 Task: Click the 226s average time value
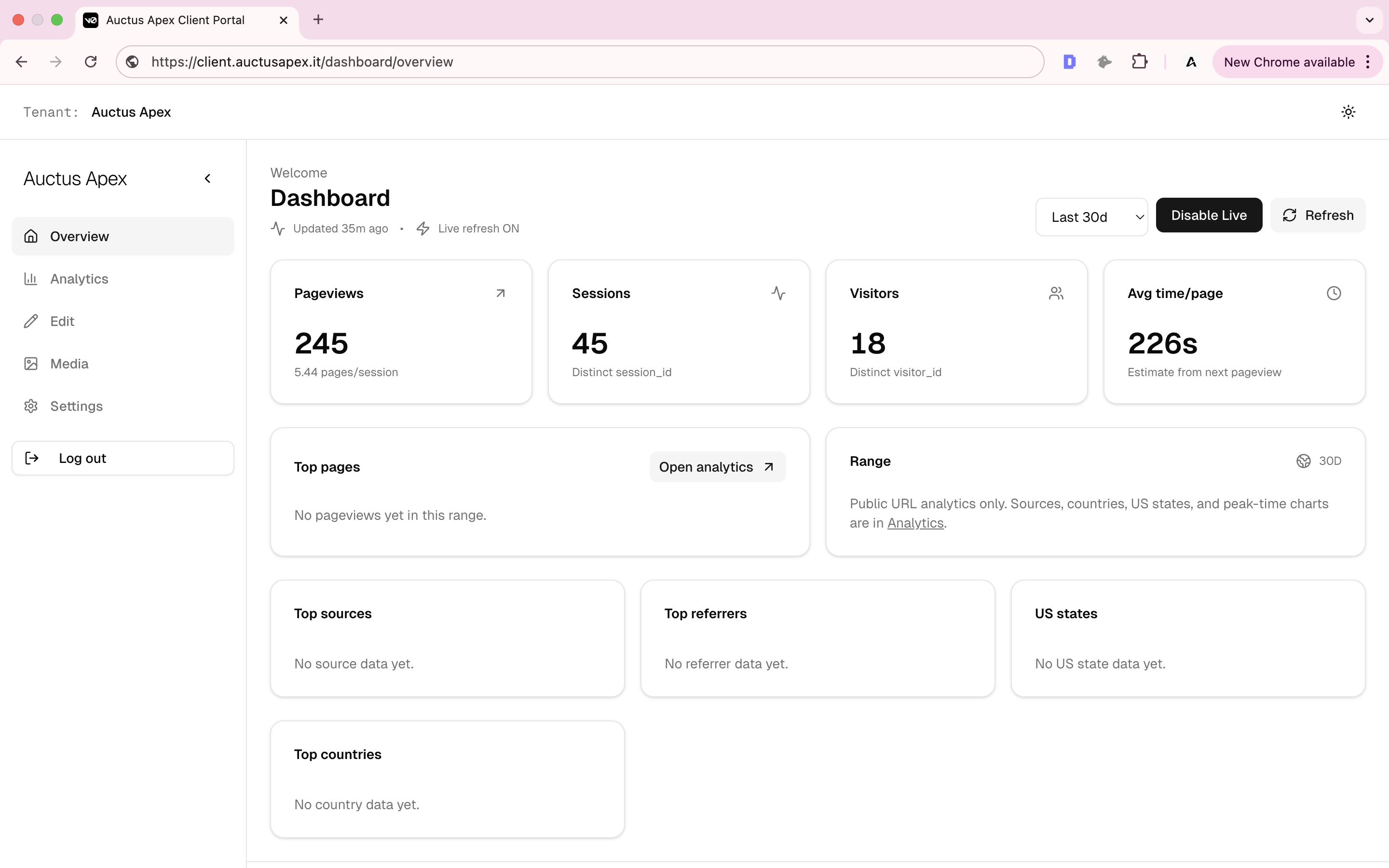[1162, 344]
